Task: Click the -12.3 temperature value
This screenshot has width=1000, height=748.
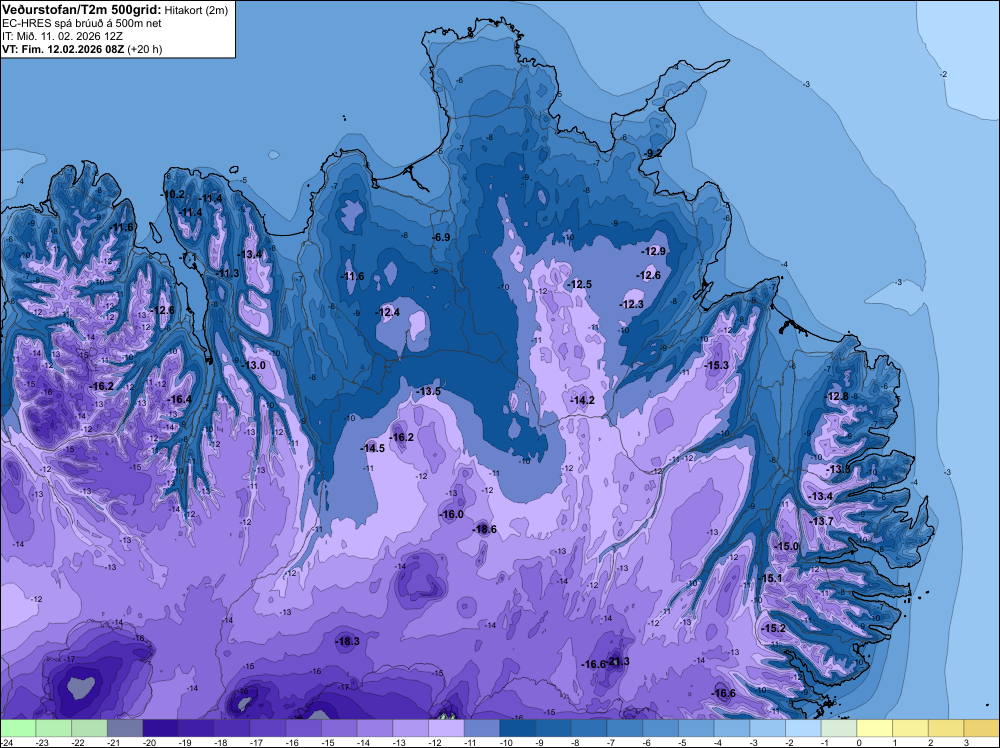Action: coord(631,305)
